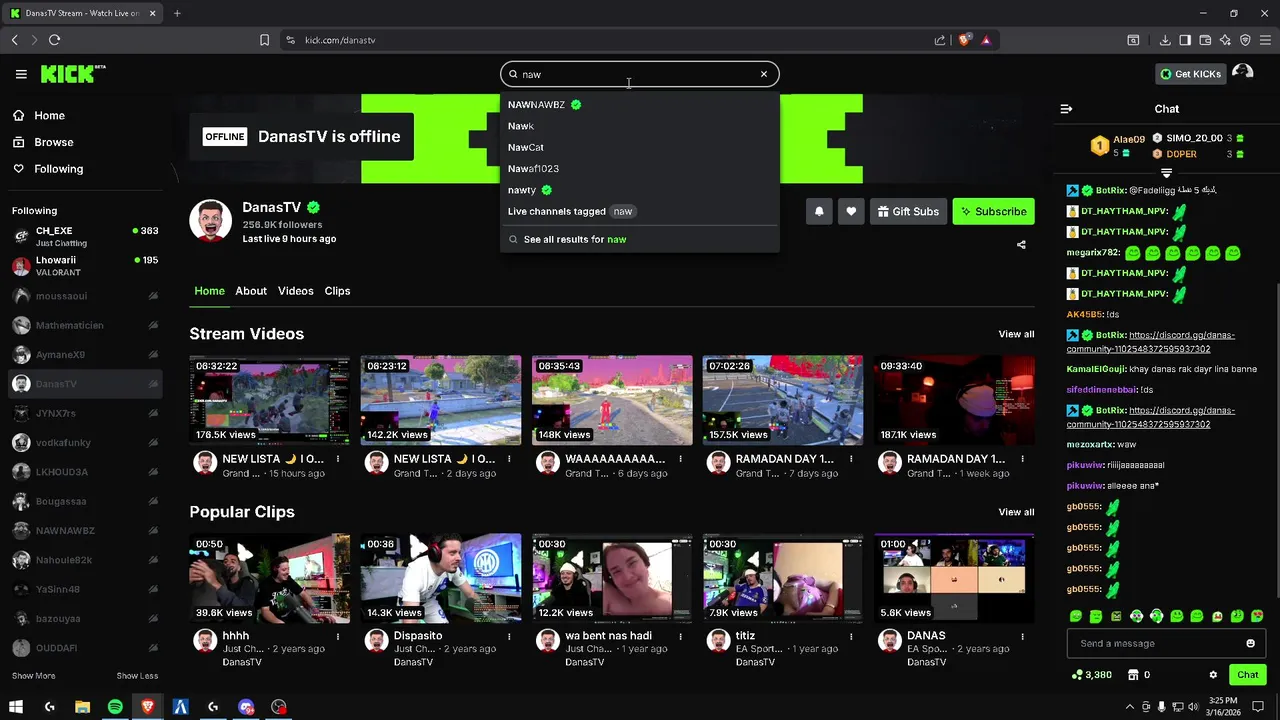1280x720 pixels.
Task: Click the Subscribe button
Action: click(x=993, y=211)
